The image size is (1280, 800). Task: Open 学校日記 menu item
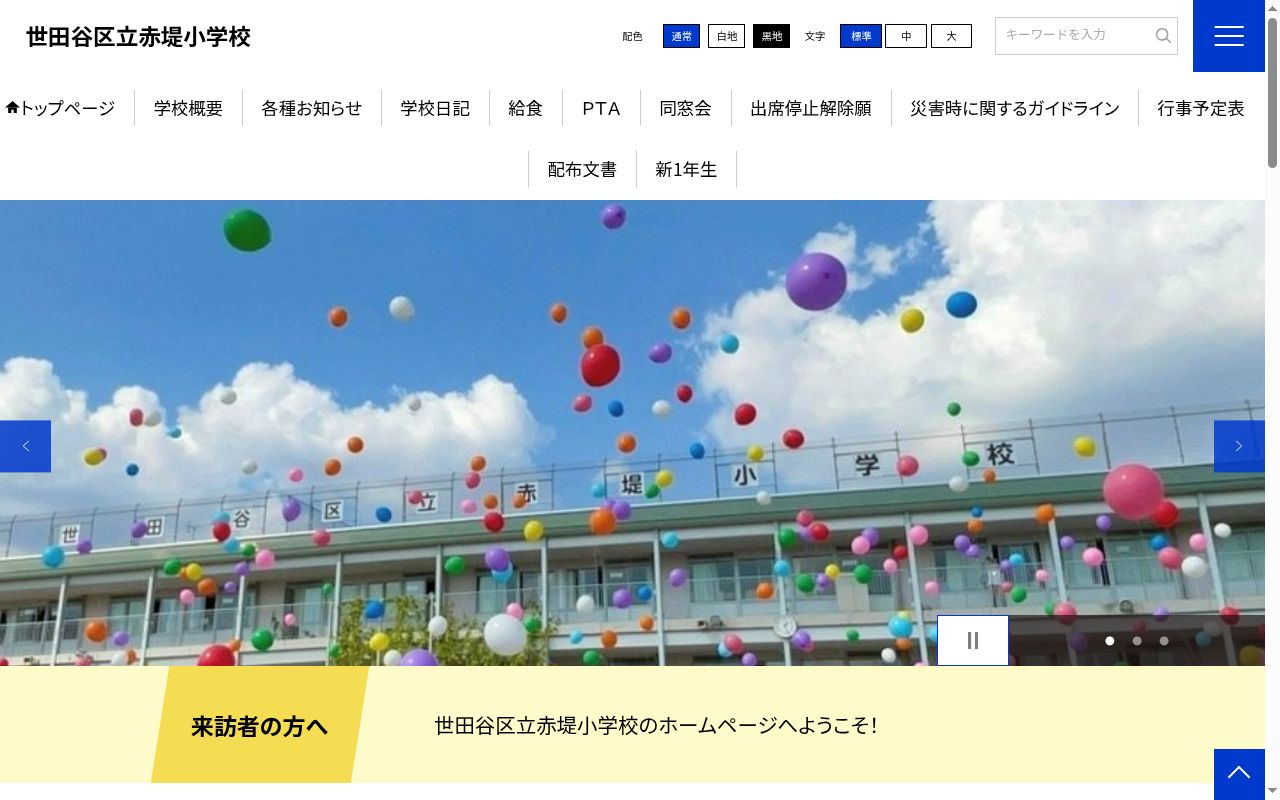(x=435, y=108)
